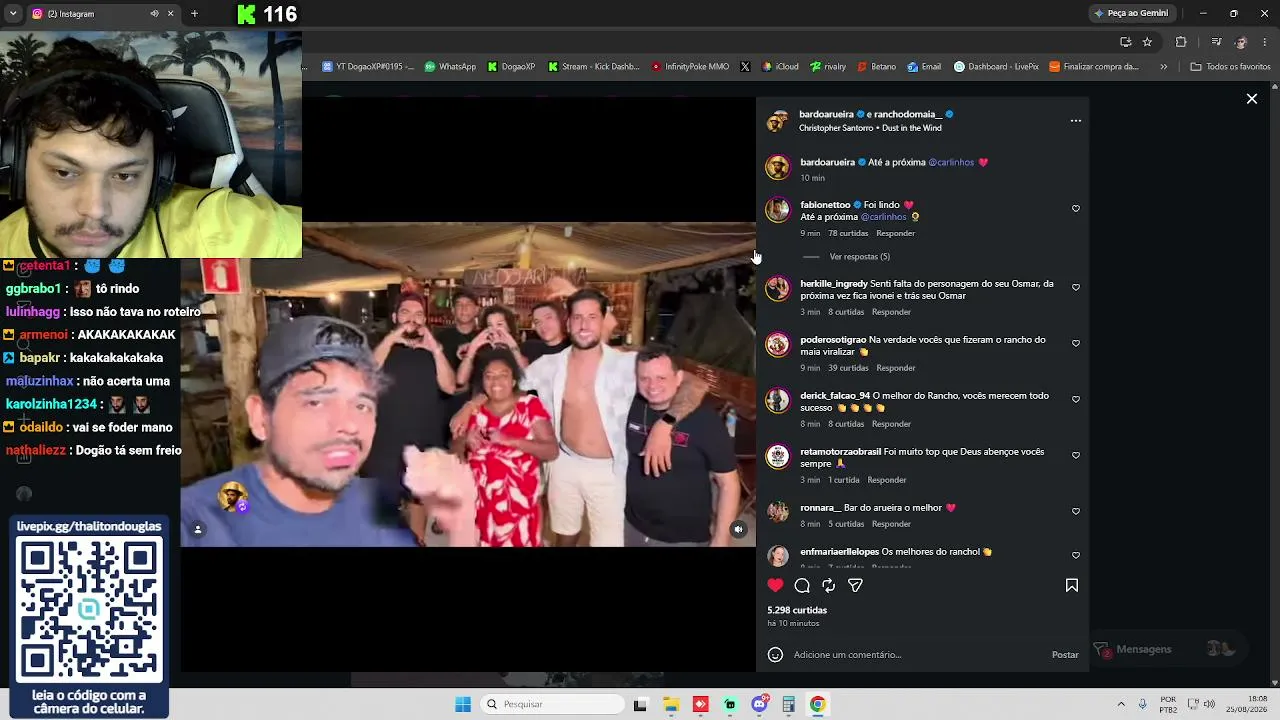
Task: Like the derick_falcao_94 comment
Action: [x=1076, y=399]
